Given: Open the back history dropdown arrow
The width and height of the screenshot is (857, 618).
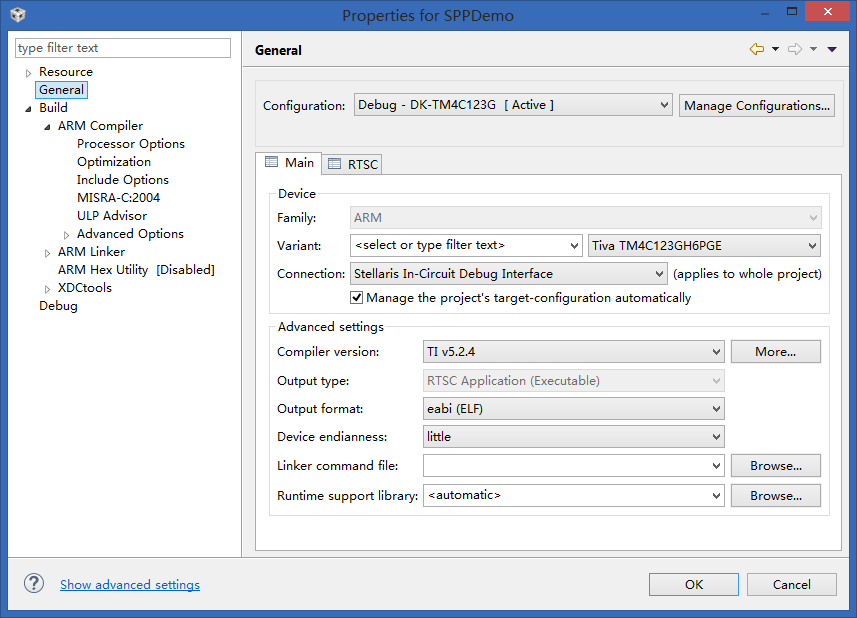Looking at the screenshot, I should (775, 49).
